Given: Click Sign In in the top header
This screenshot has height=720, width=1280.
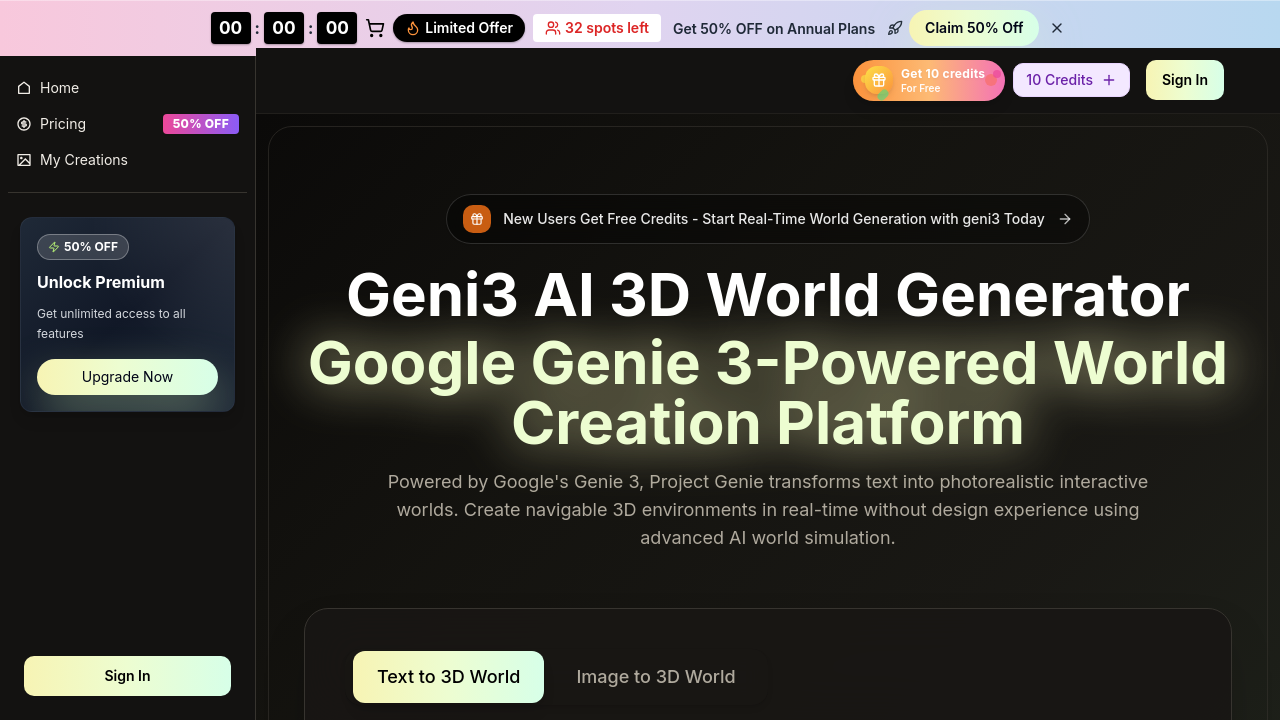Looking at the screenshot, I should tap(1185, 80).
